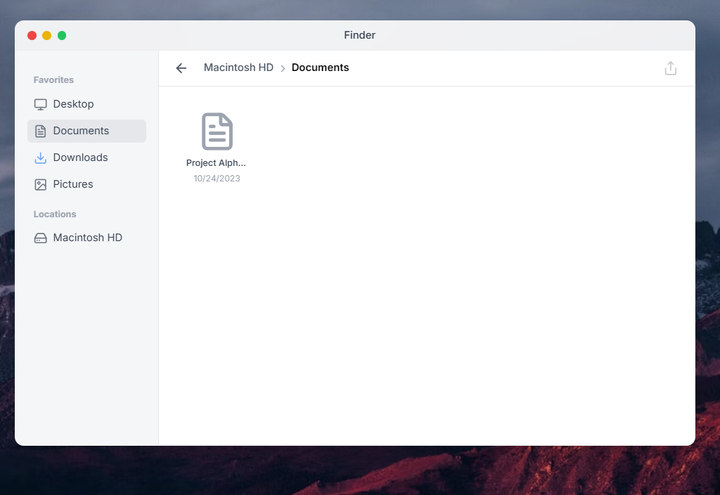Click Documents in the breadcrumb path
This screenshot has height=495, width=720.
click(320, 68)
